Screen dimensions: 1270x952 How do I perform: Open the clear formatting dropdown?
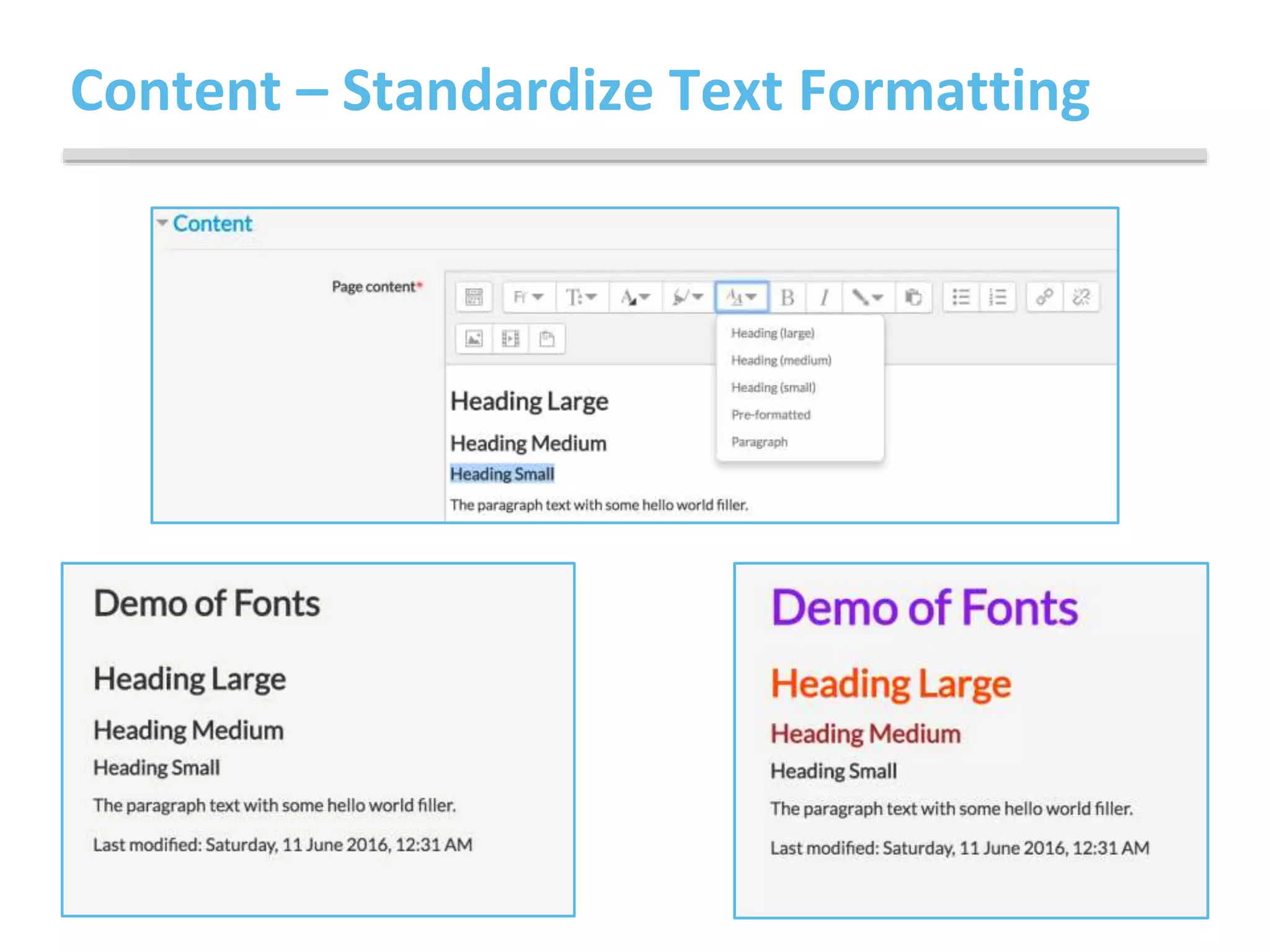click(x=868, y=297)
